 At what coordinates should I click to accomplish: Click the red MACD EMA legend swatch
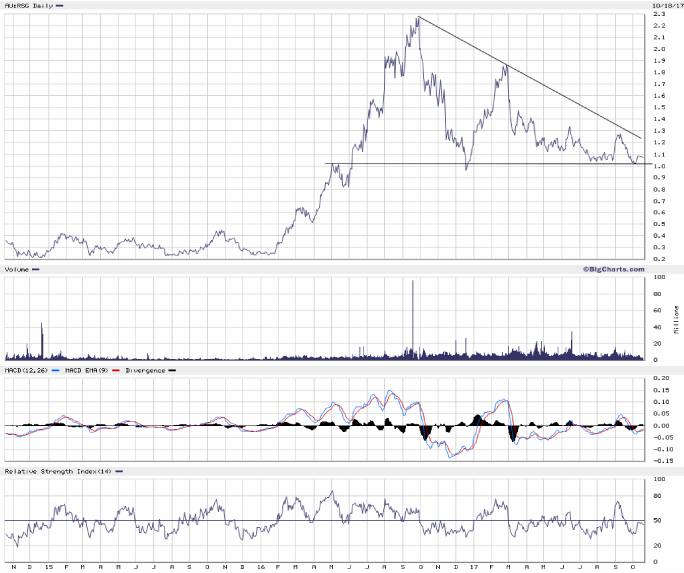coord(116,370)
